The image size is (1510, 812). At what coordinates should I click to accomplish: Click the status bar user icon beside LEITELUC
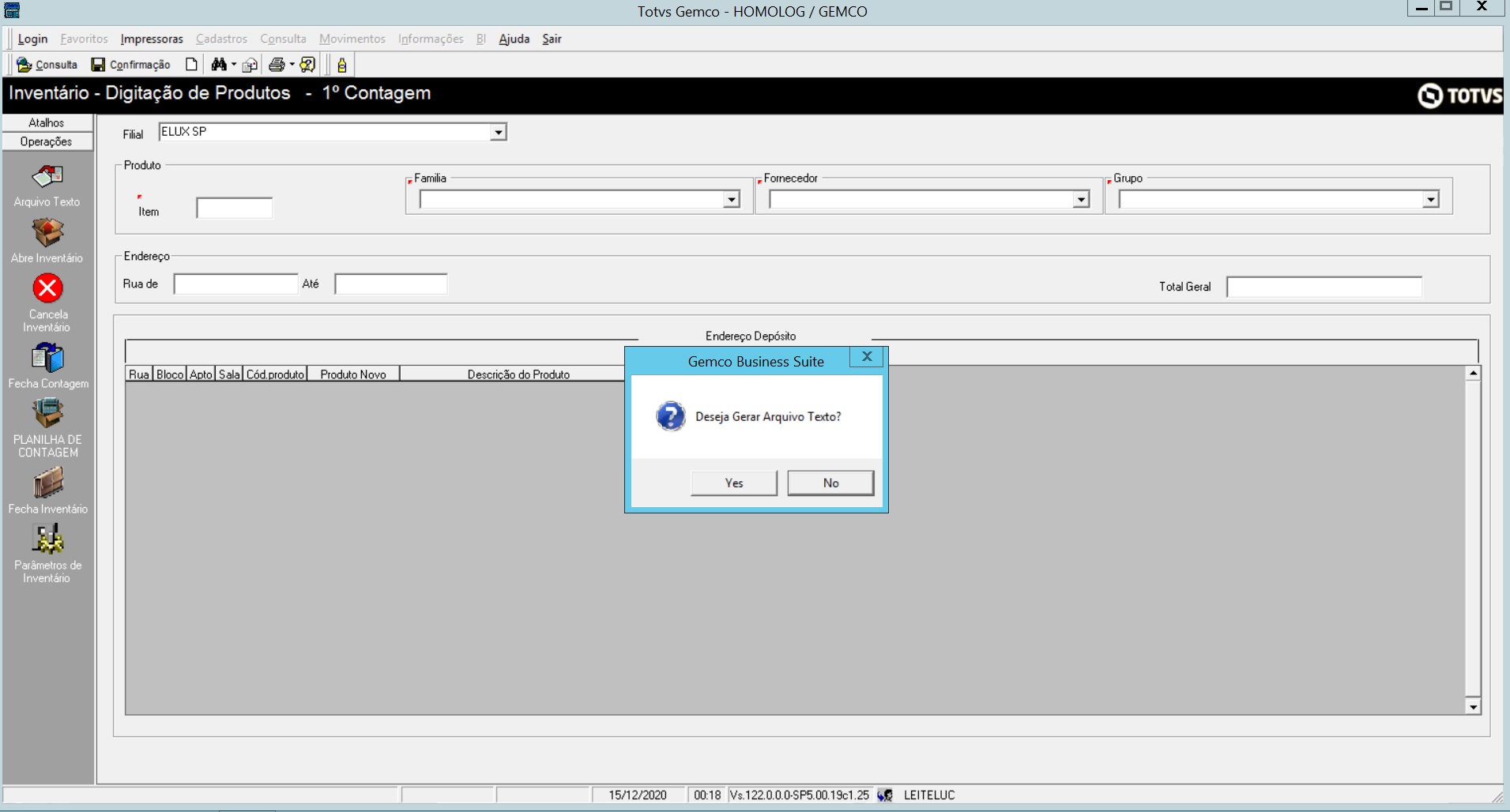pyautogui.click(x=885, y=795)
